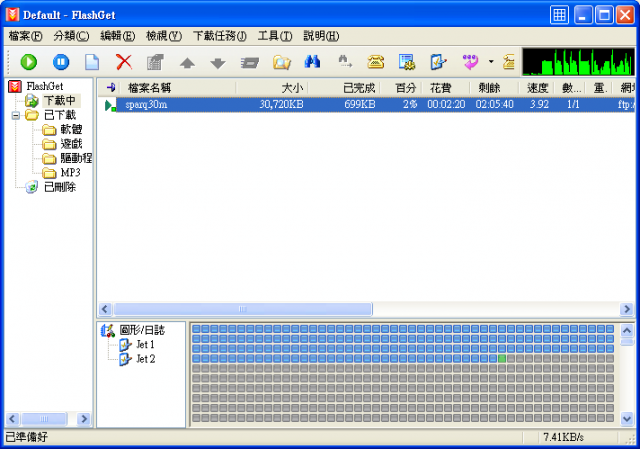Select the MP3 subfolder
This screenshot has width=640, height=449.
71,172
